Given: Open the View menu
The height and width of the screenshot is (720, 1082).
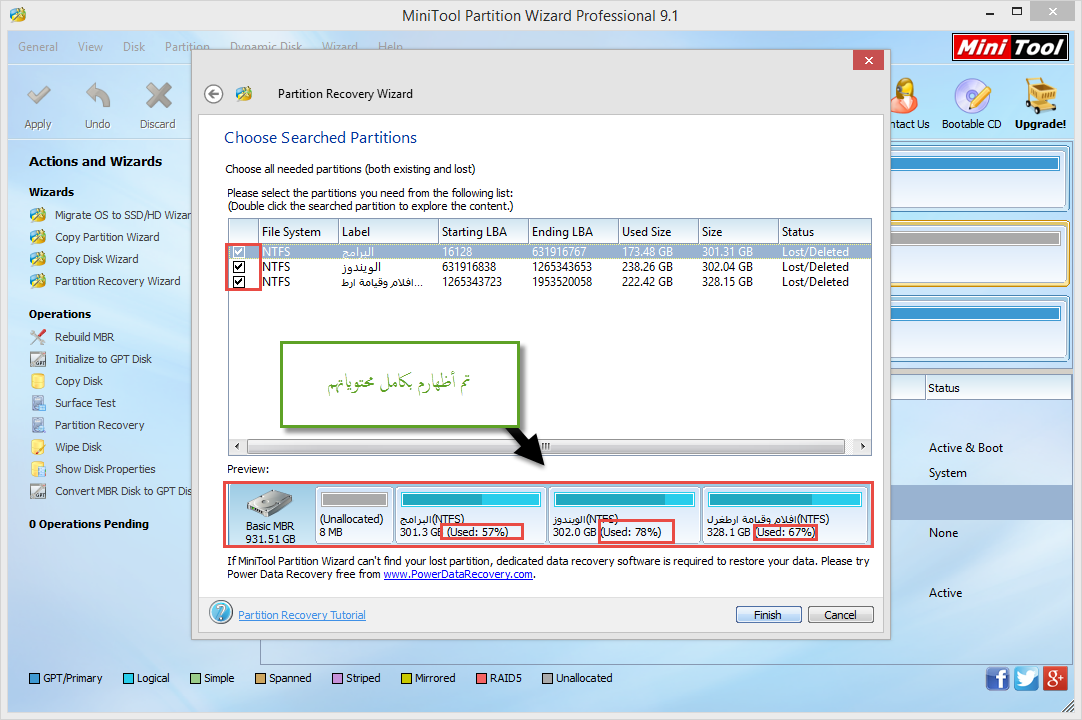Looking at the screenshot, I should [90, 47].
